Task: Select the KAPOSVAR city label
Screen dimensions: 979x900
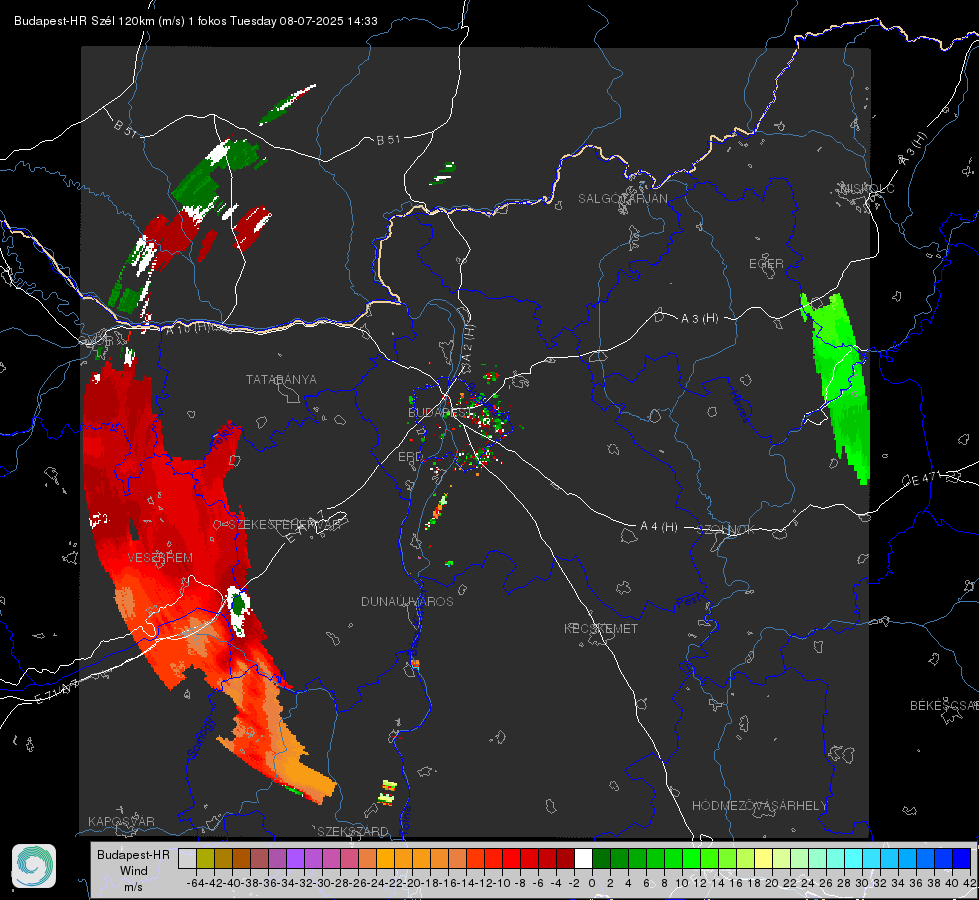Action: [x=121, y=821]
